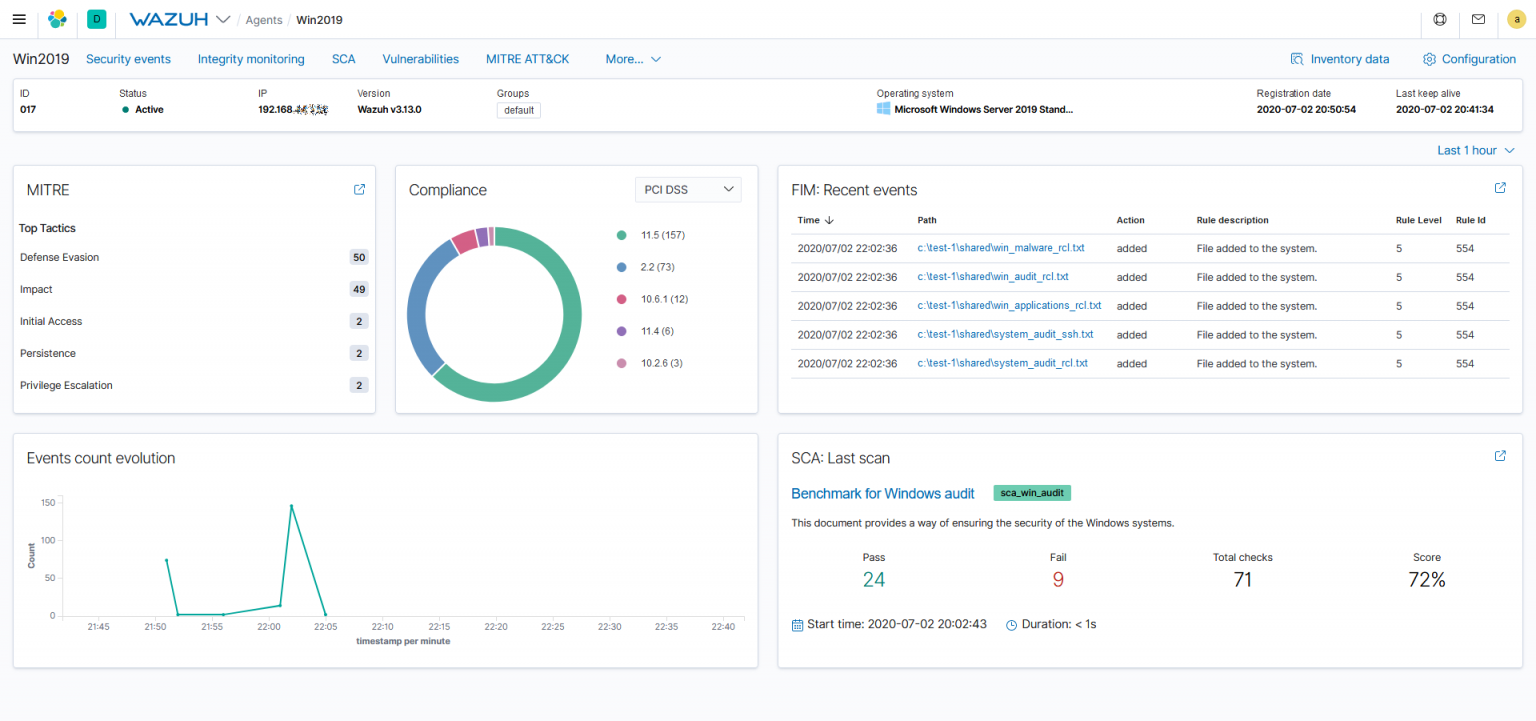Open the 'More' tab dropdown
This screenshot has width=1536, height=721.
point(632,59)
